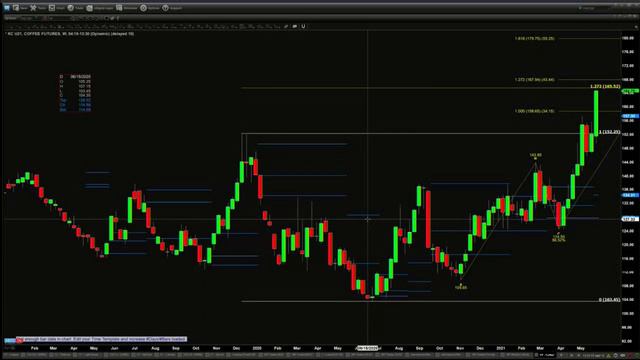Image resolution: width=640 pixels, height=360 pixels.
Task: Select the 1.272 (167.94) Fibonacci label
Action: [x=534, y=80]
